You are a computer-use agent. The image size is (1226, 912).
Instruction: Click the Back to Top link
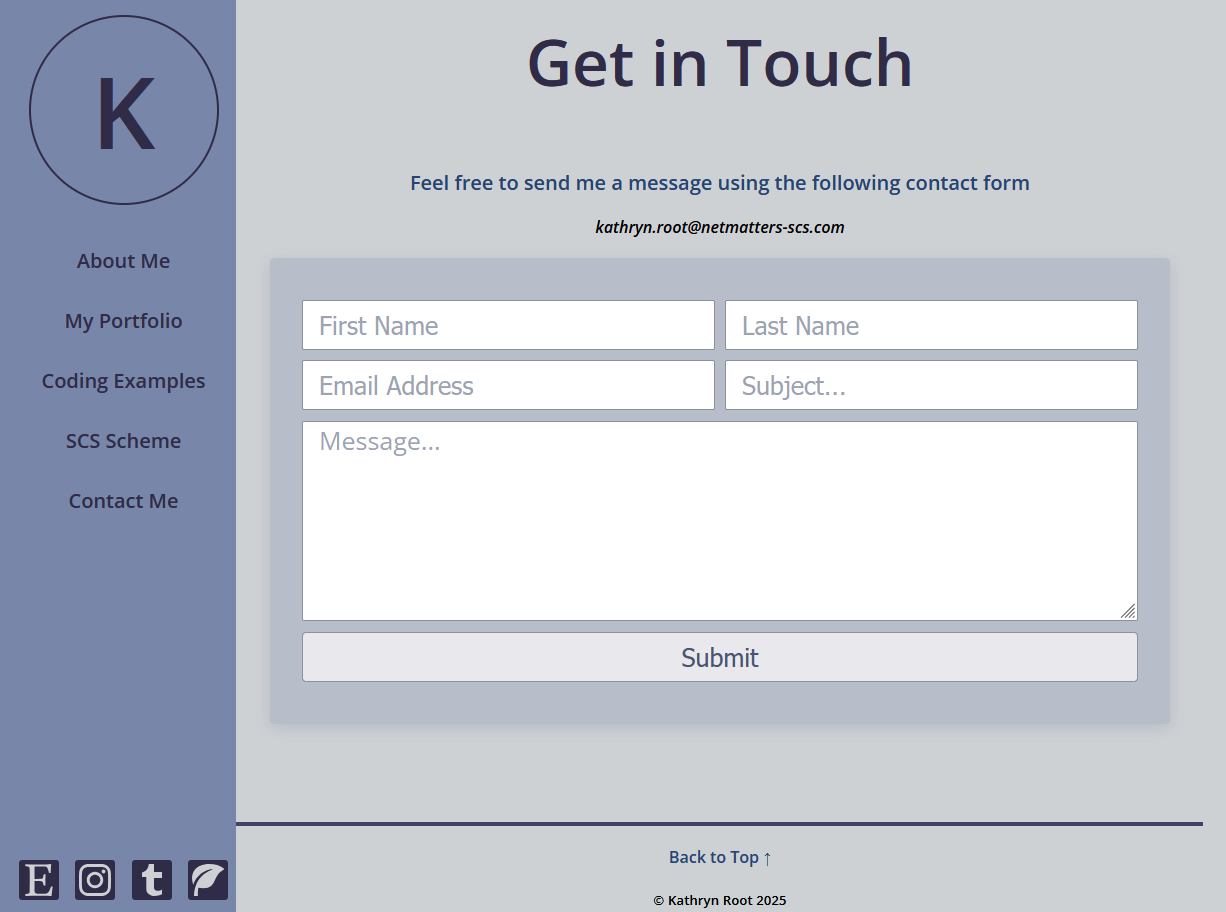719,857
